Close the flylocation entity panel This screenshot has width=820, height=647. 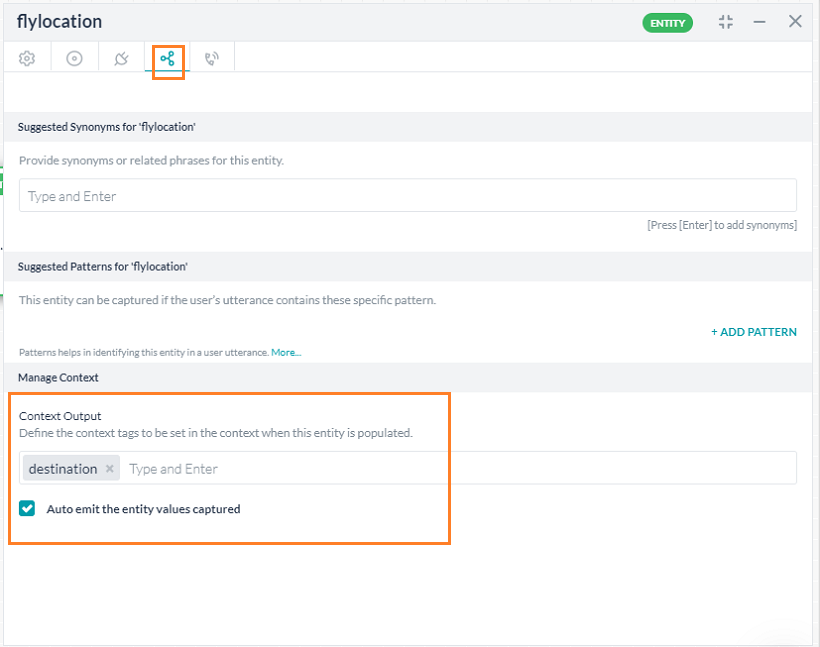(795, 22)
